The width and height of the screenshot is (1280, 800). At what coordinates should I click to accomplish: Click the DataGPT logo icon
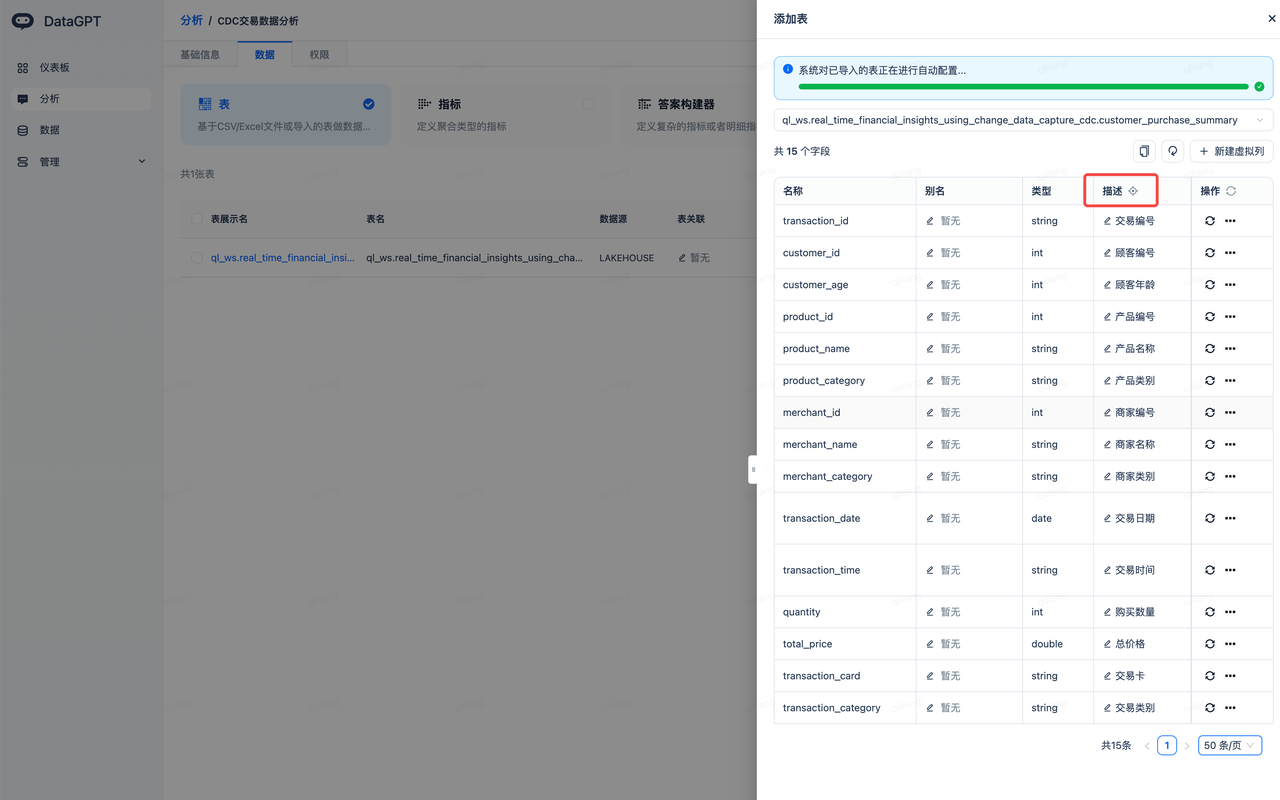23,21
